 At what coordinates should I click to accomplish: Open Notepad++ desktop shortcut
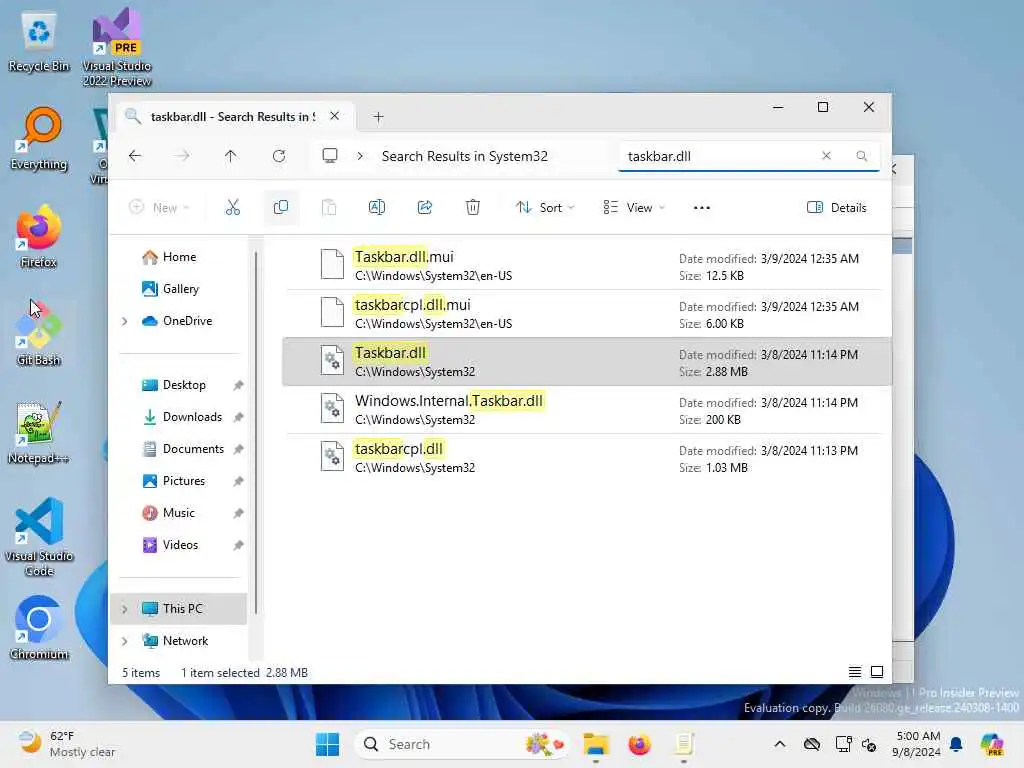(39, 432)
